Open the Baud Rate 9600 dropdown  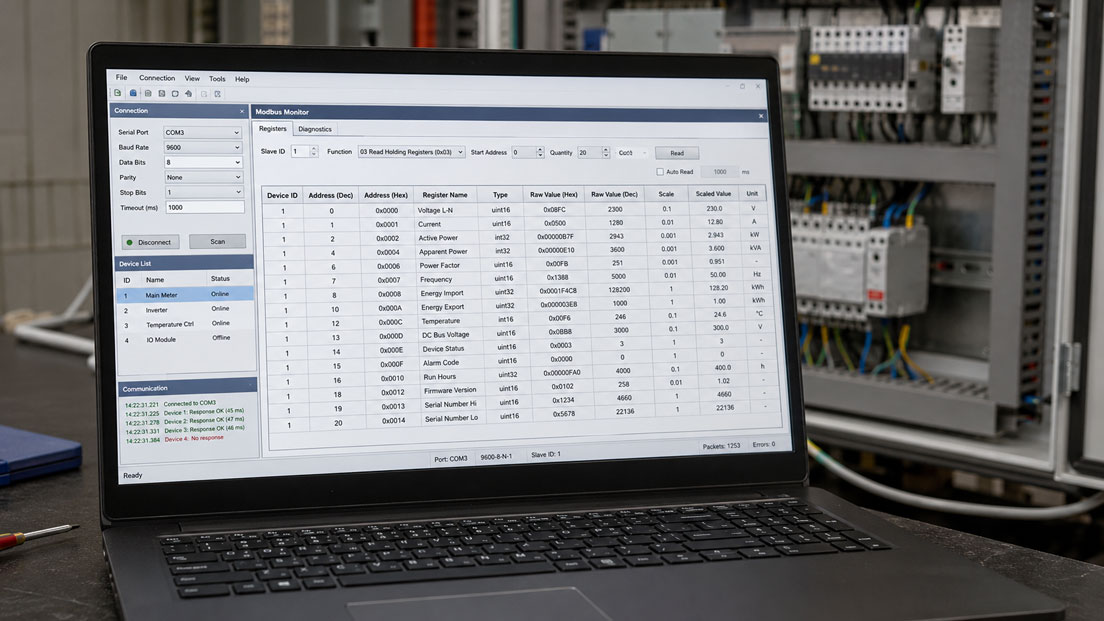click(x=203, y=147)
